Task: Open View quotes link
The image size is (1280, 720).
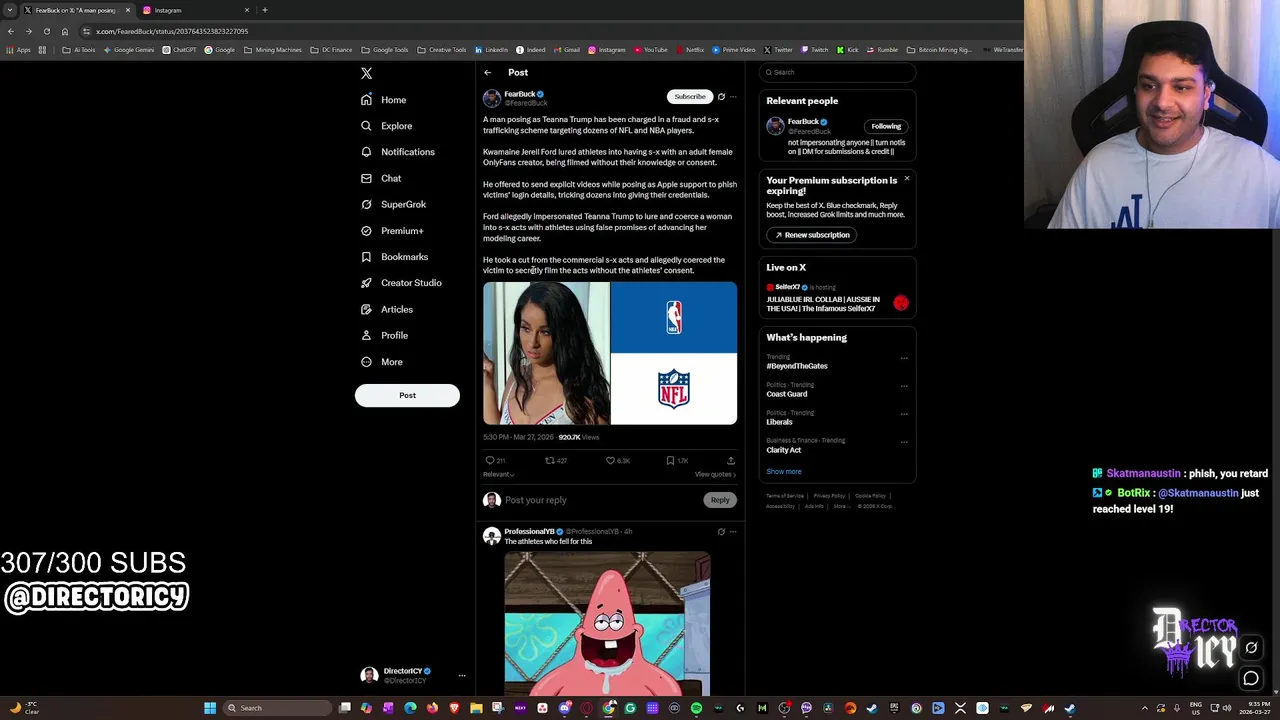Action: [715, 474]
